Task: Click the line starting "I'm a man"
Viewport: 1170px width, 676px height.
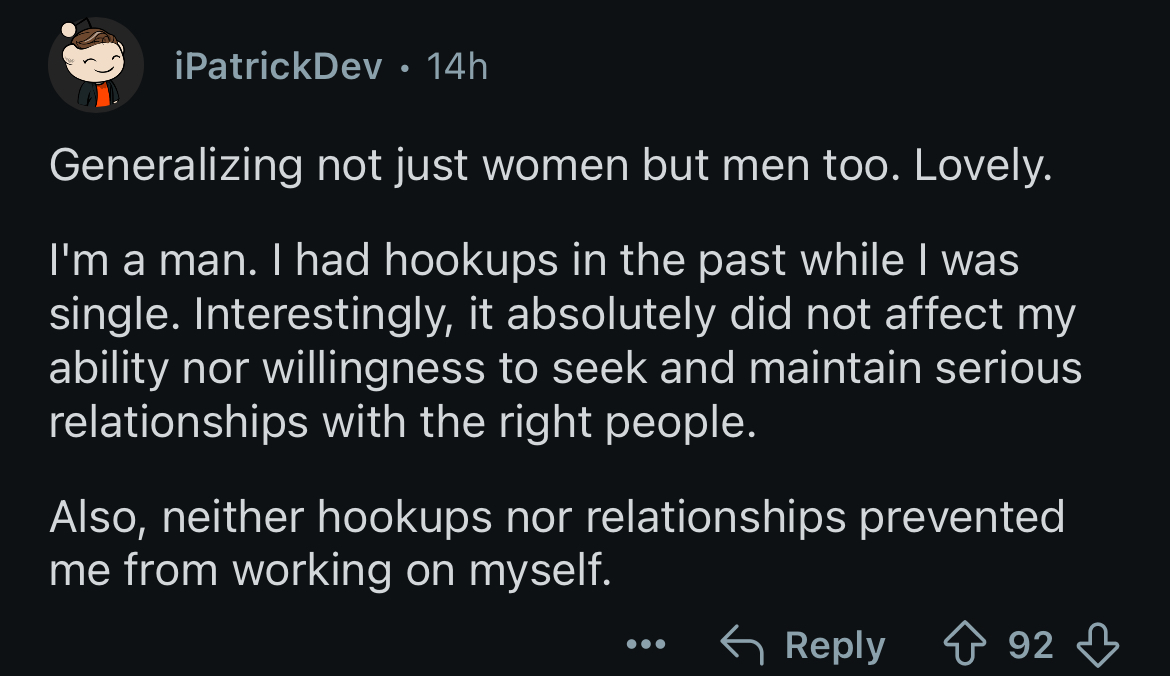Action: (x=534, y=260)
